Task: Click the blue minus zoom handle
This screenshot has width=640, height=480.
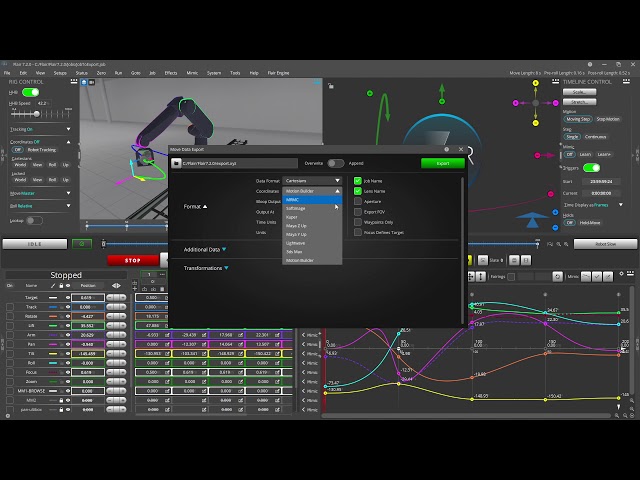Action: pos(555,227)
